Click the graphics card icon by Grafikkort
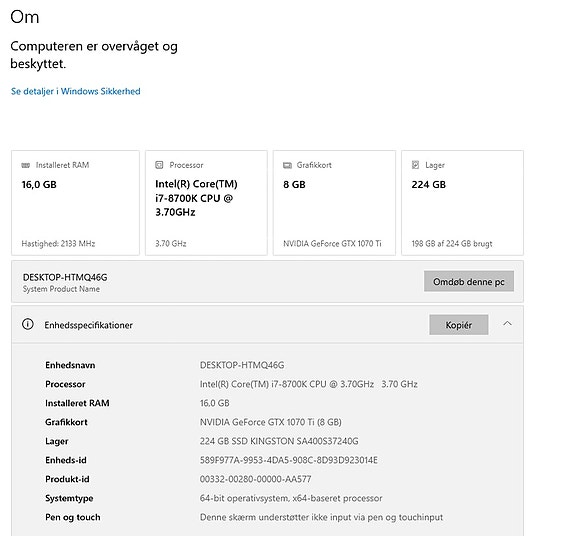Screen dimensions: 575x536 (287, 165)
